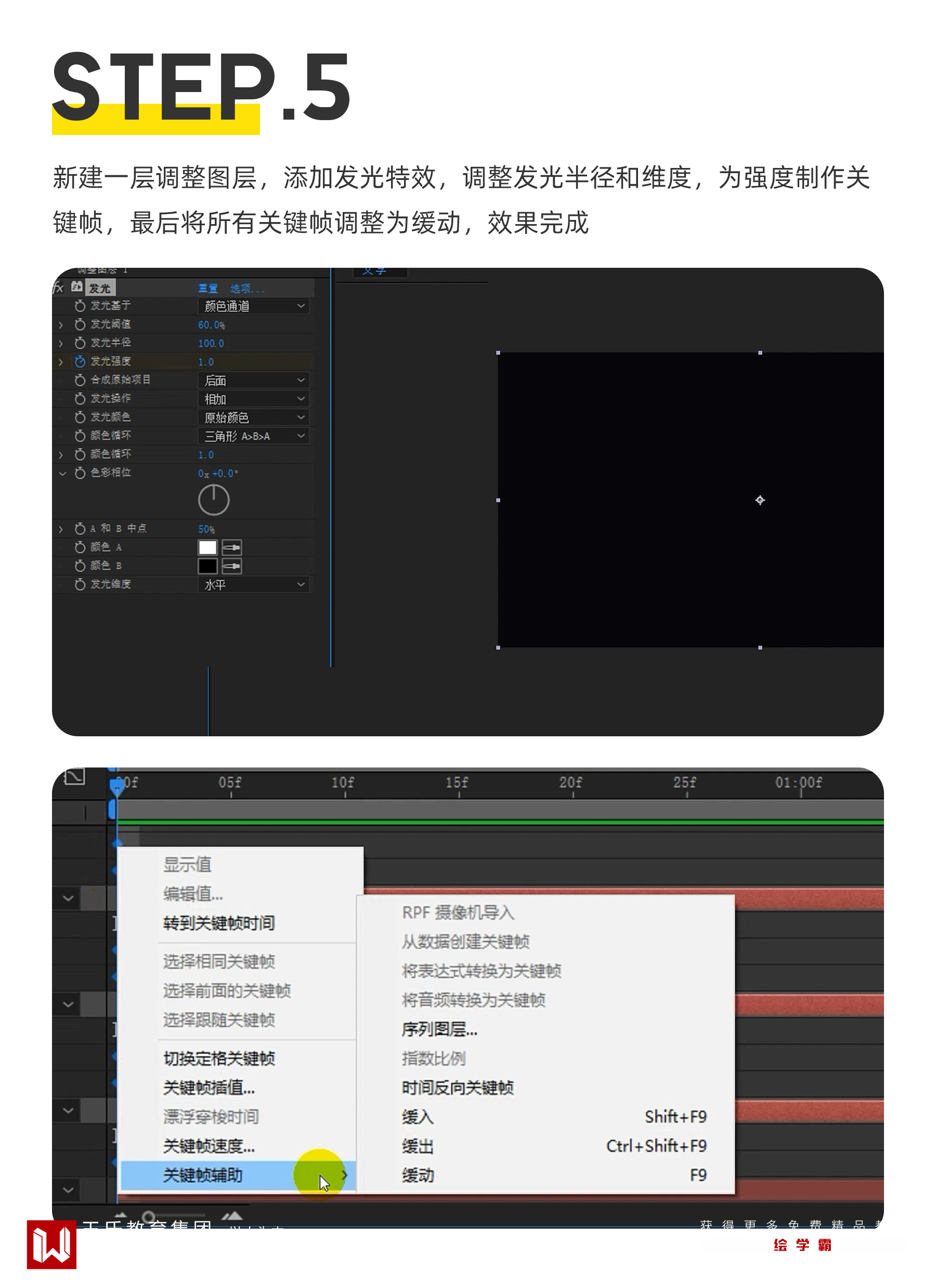The image size is (936, 1288).
Task: Toggle the 发光操作 stopwatch
Action: [80, 399]
